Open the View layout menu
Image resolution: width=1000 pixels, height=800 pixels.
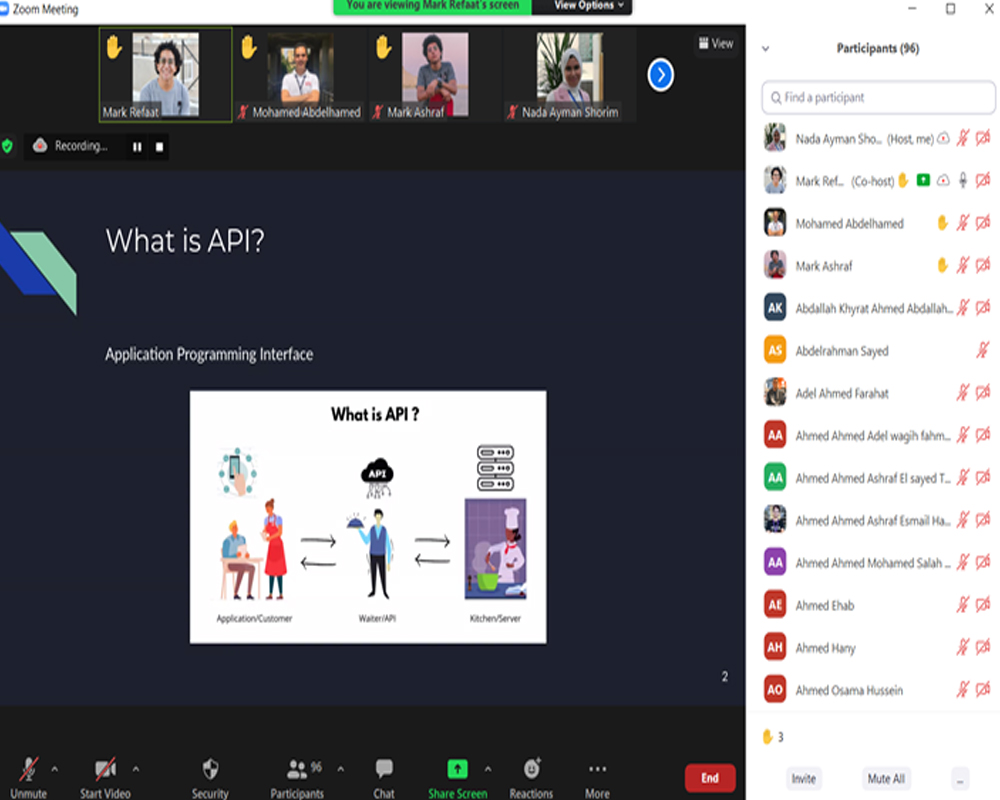716,43
